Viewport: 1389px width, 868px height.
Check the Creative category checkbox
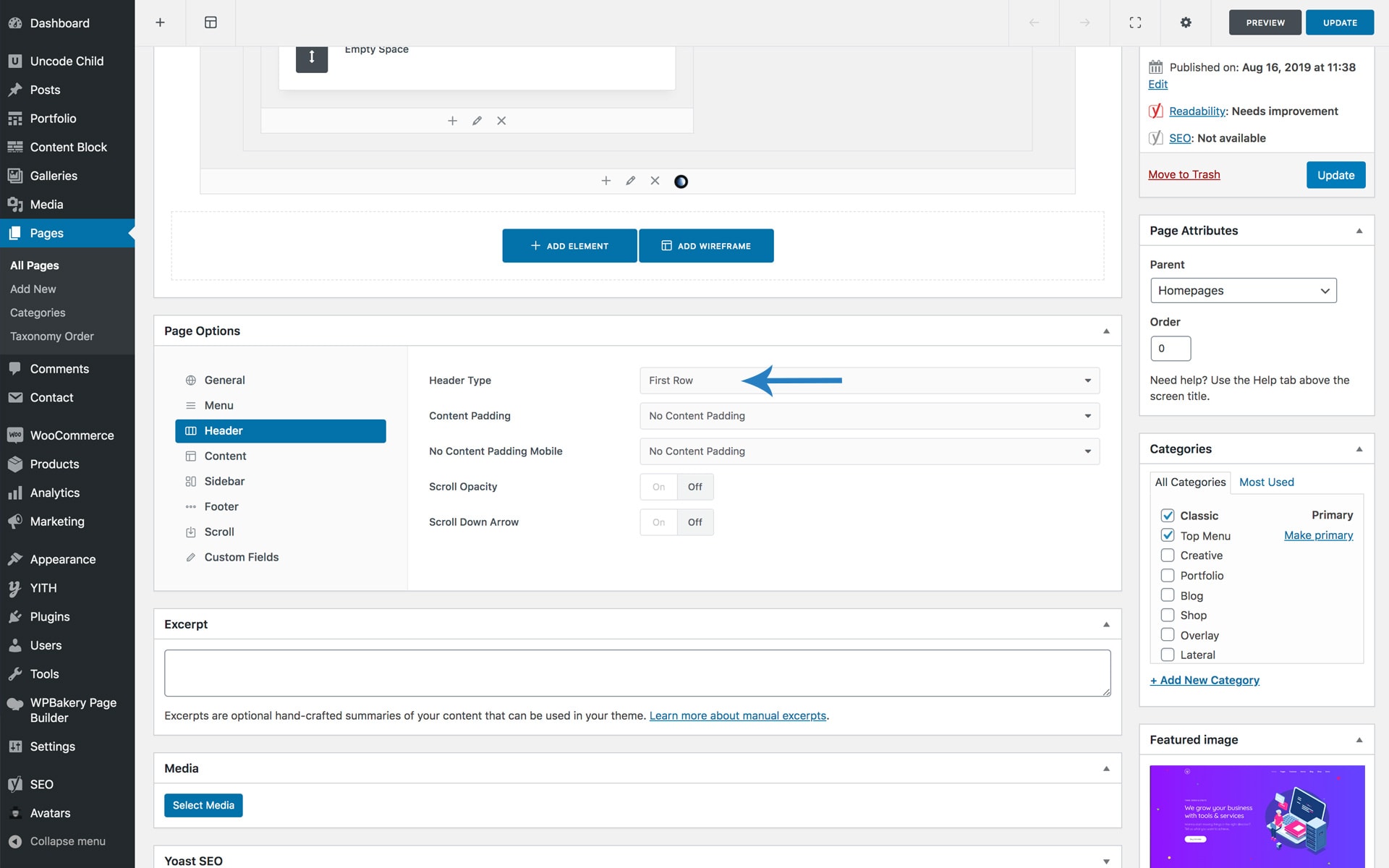pos(1167,556)
